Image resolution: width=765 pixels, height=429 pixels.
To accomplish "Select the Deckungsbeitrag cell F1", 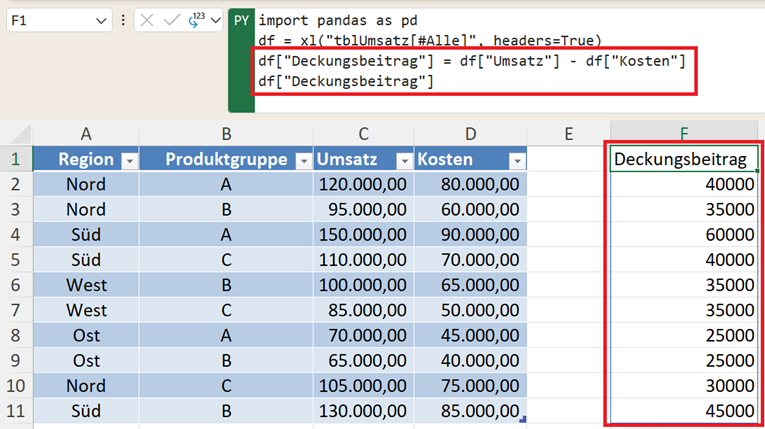I will tap(684, 159).
